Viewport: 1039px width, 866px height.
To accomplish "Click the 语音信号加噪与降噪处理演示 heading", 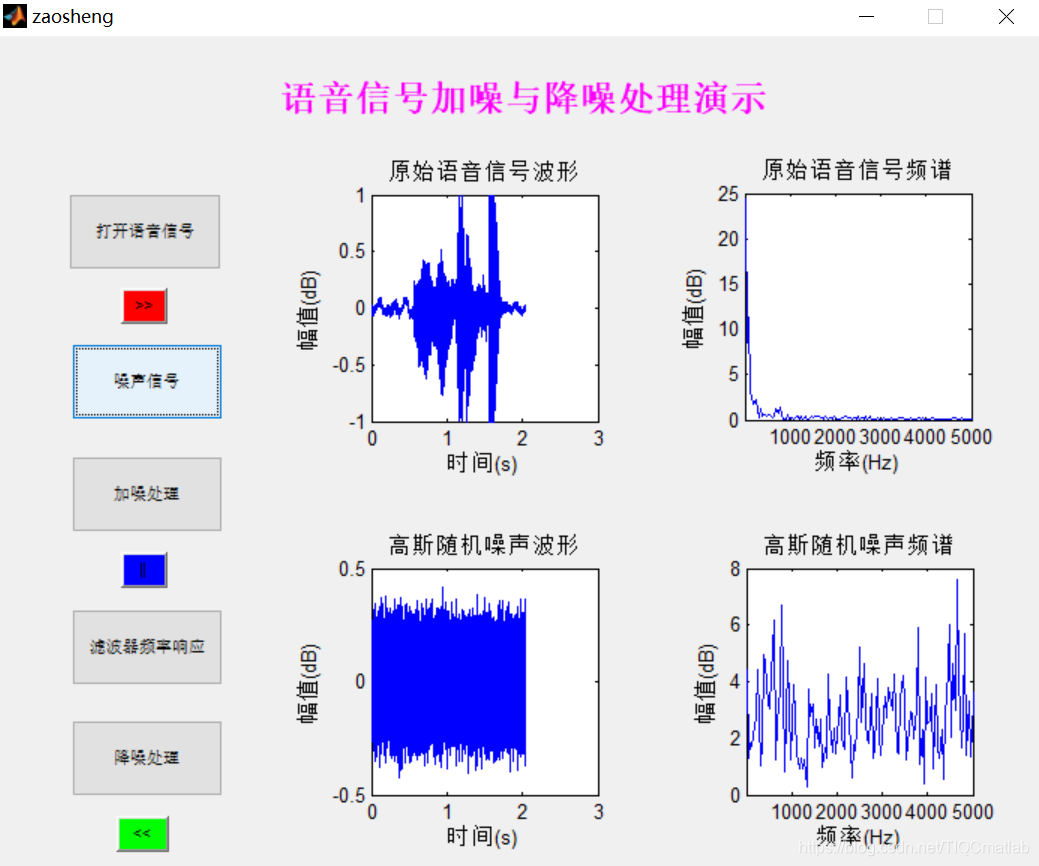I will point(524,98).
